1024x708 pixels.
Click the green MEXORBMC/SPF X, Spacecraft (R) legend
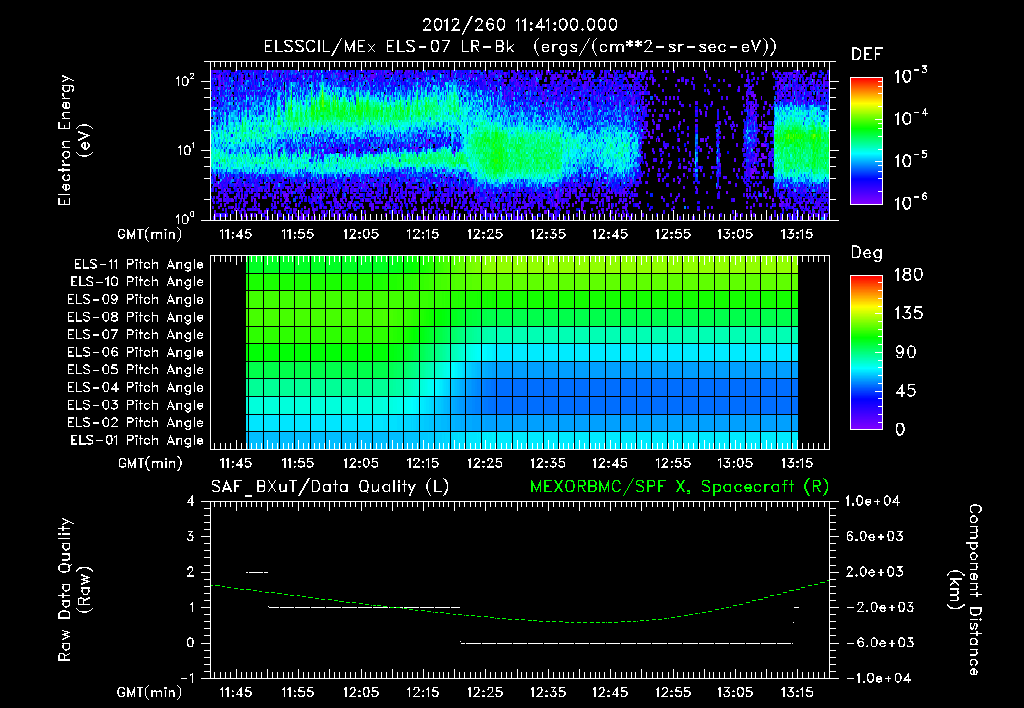(x=679, y=487)
